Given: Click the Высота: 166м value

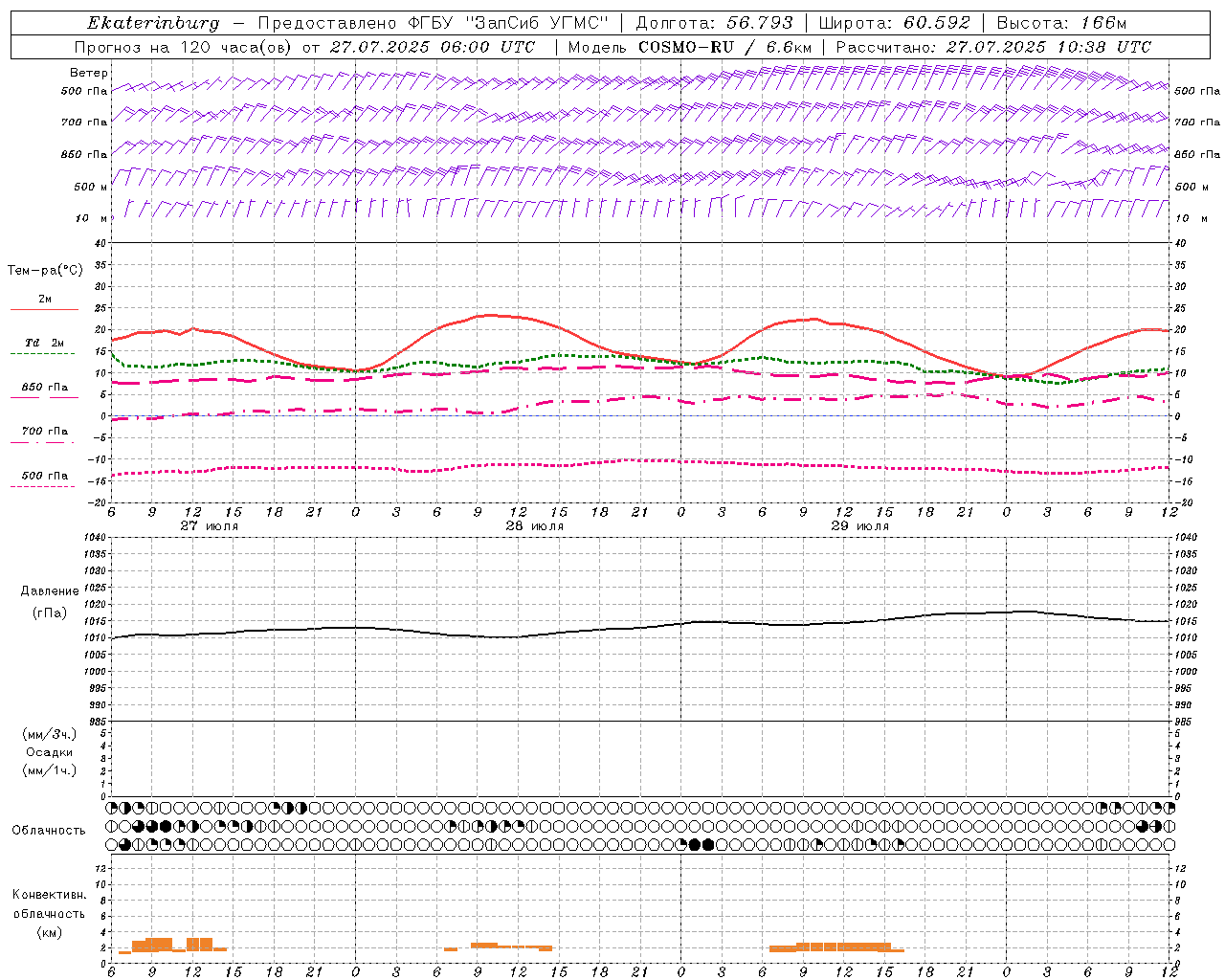Looking at the screenshot, I should point(1062,23).
